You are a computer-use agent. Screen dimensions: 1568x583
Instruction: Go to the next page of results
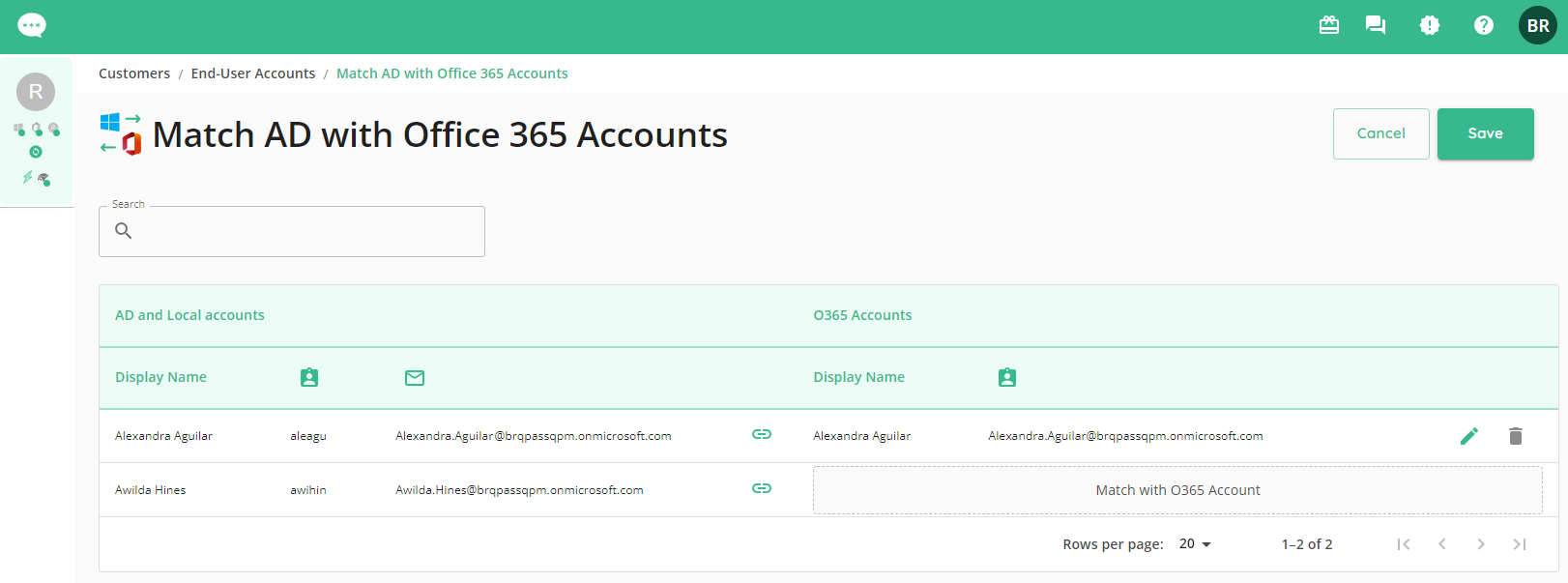[1481, 544]
